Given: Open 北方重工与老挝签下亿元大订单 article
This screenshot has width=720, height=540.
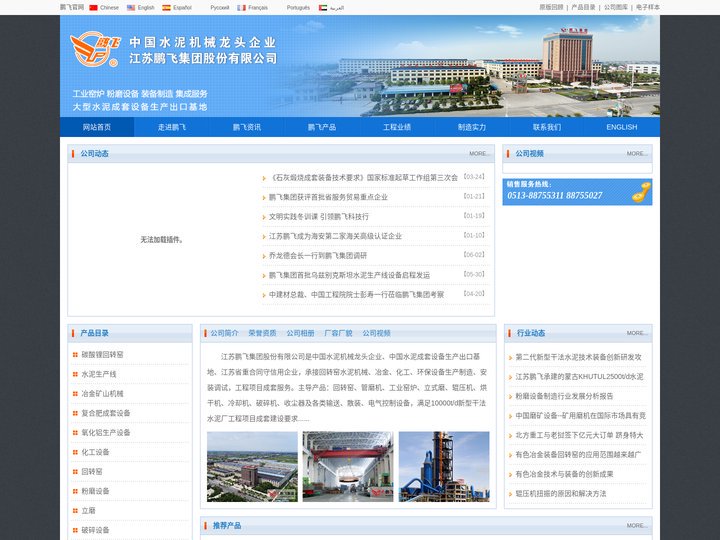Looking at the screenshot, I should [x=579, y=435].
